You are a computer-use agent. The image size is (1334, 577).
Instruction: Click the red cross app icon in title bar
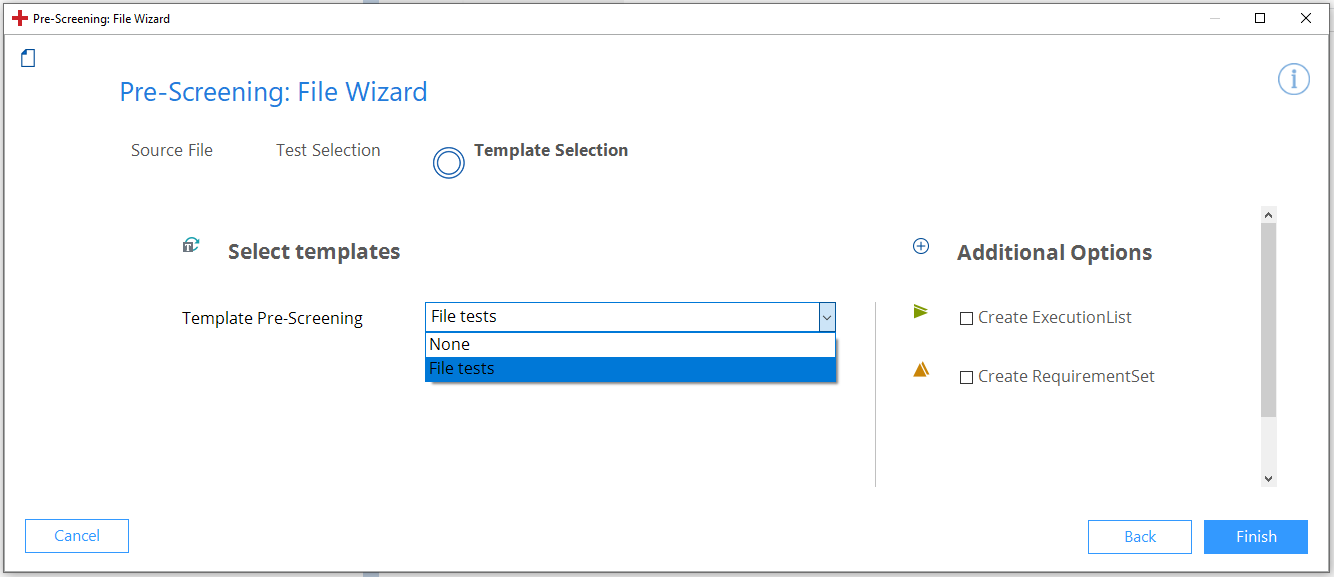pos(20,18)
